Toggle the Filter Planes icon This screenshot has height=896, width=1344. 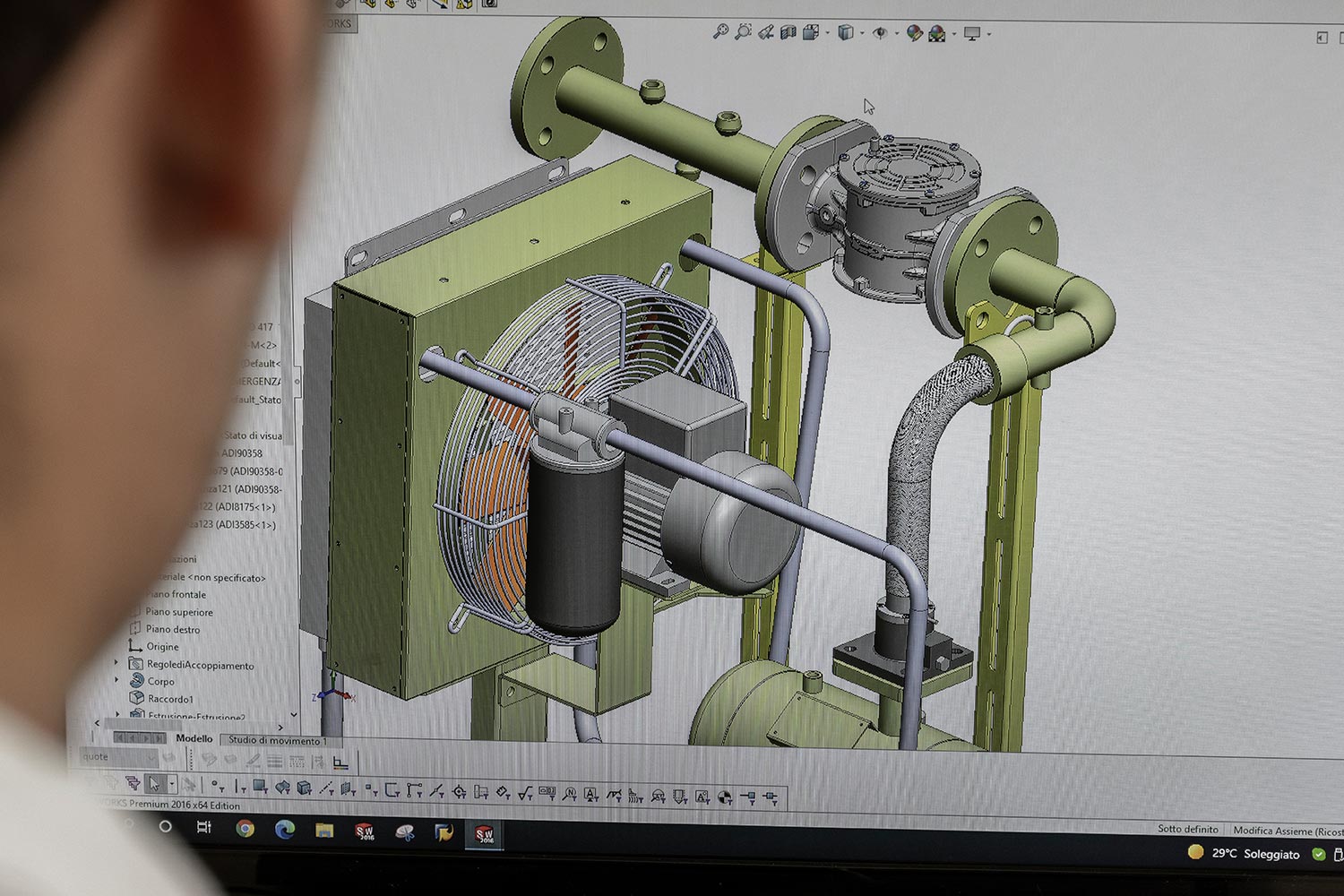point(348,788)
